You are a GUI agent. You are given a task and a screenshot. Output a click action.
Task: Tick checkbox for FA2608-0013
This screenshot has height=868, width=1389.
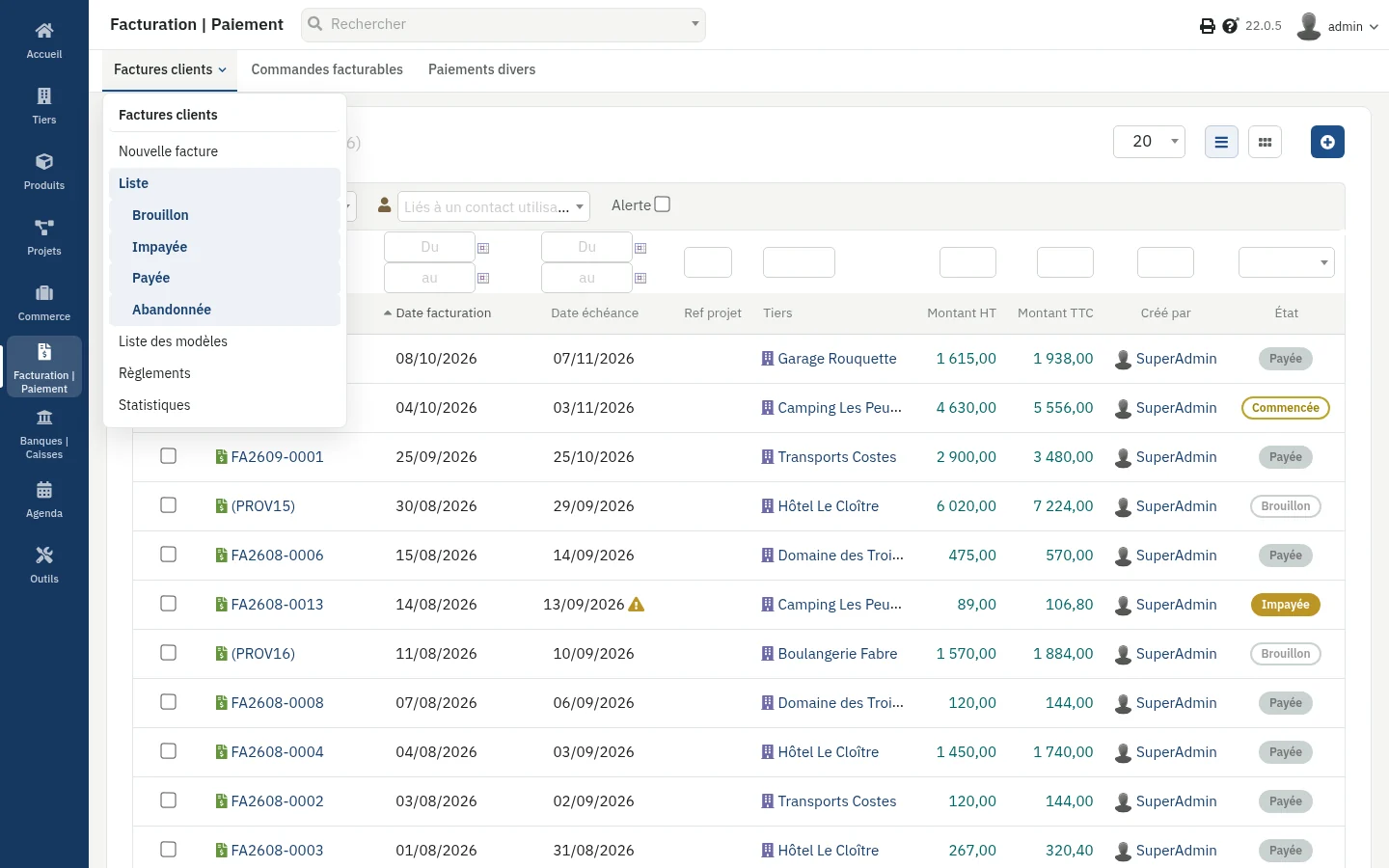click(x=168, y=604)
